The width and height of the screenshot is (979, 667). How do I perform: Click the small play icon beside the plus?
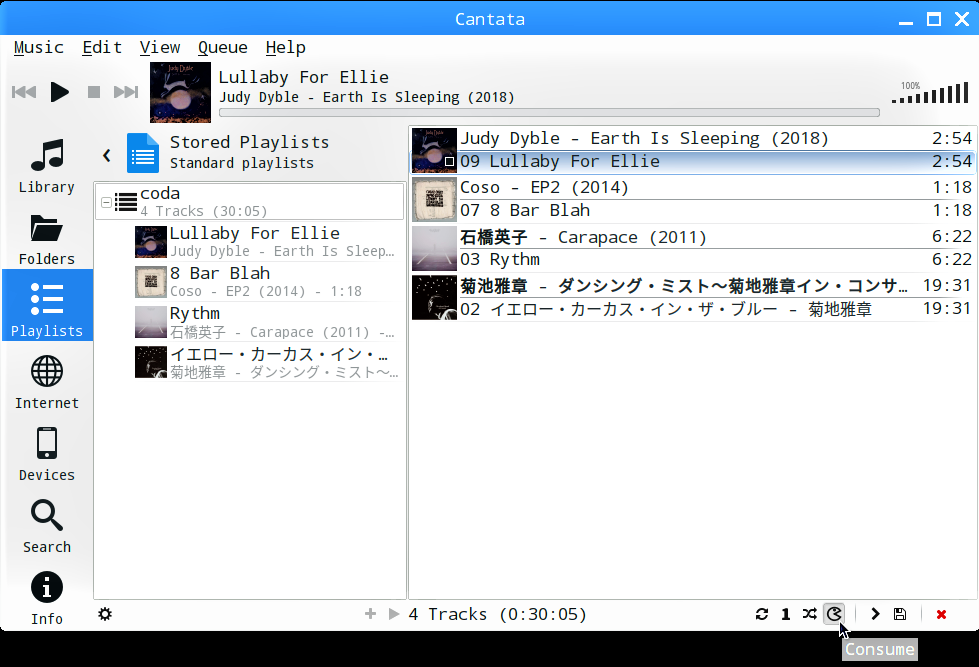[394, 614]
